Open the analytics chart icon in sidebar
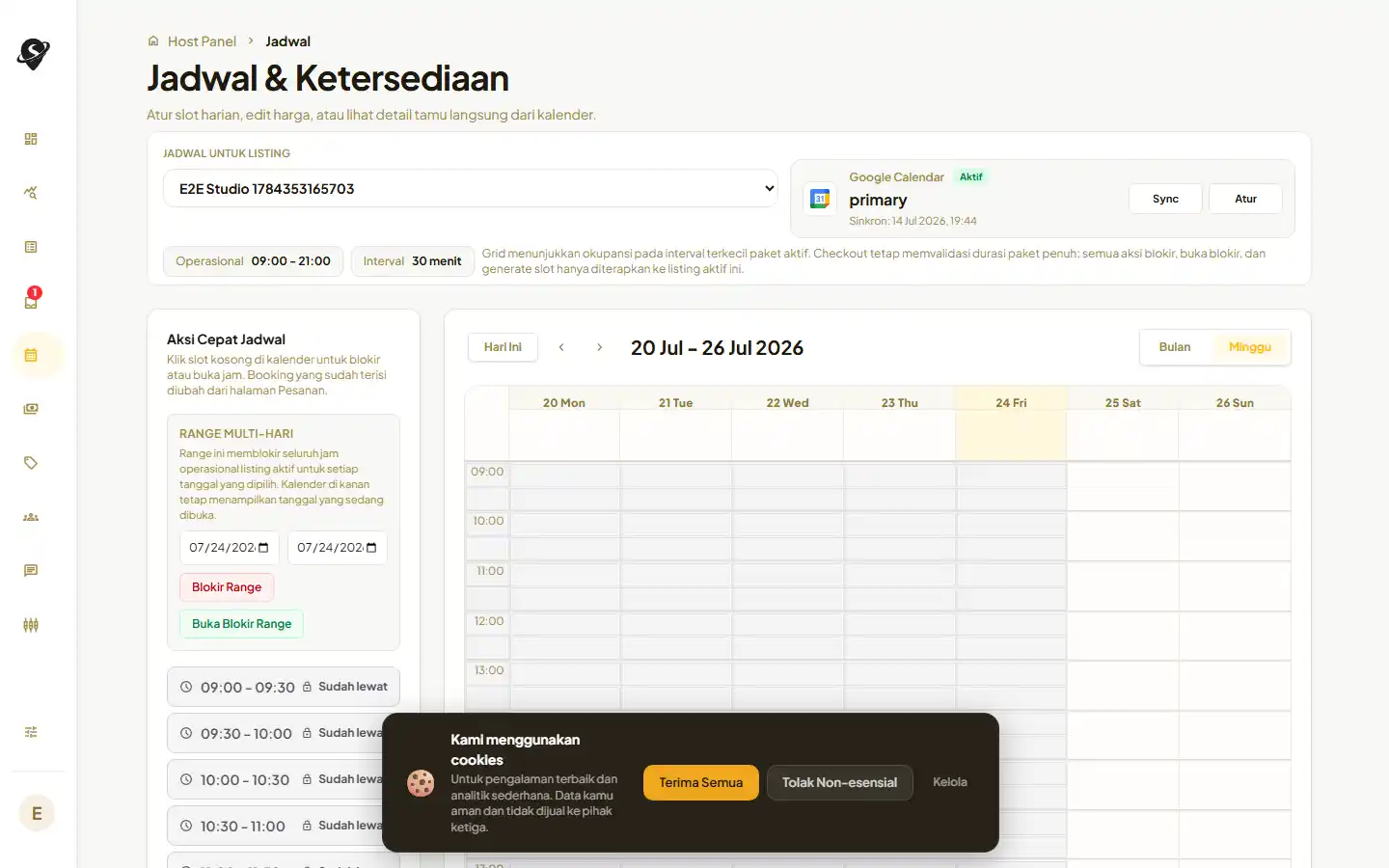Screen dimensions: 1389x868 coord(31,193)
